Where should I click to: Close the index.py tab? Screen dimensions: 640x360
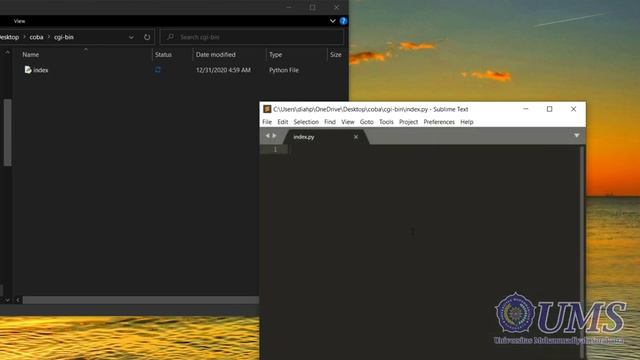click(x=356, y=137)
